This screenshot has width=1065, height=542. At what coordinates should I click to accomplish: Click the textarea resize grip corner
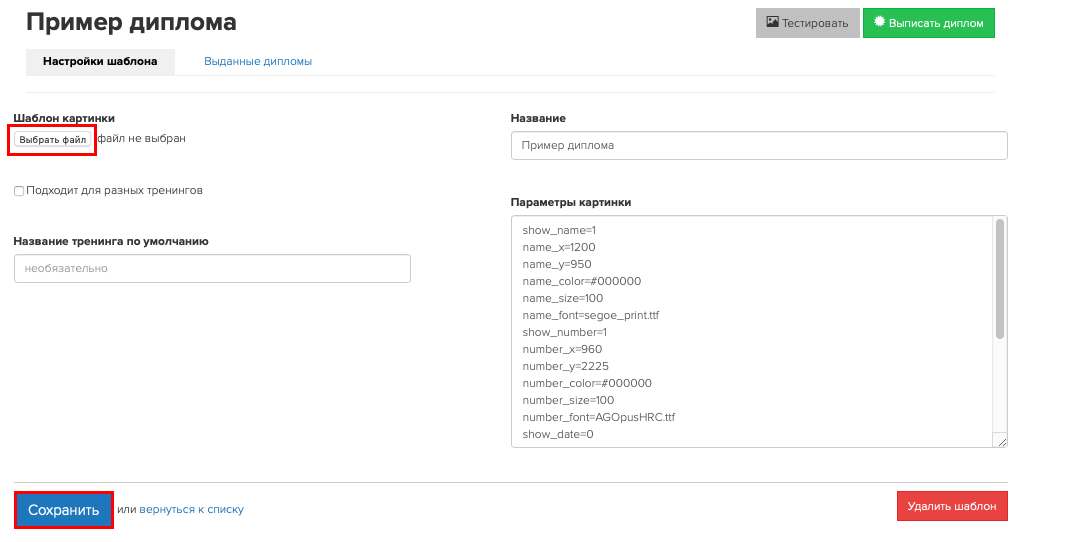point(1002,441)
